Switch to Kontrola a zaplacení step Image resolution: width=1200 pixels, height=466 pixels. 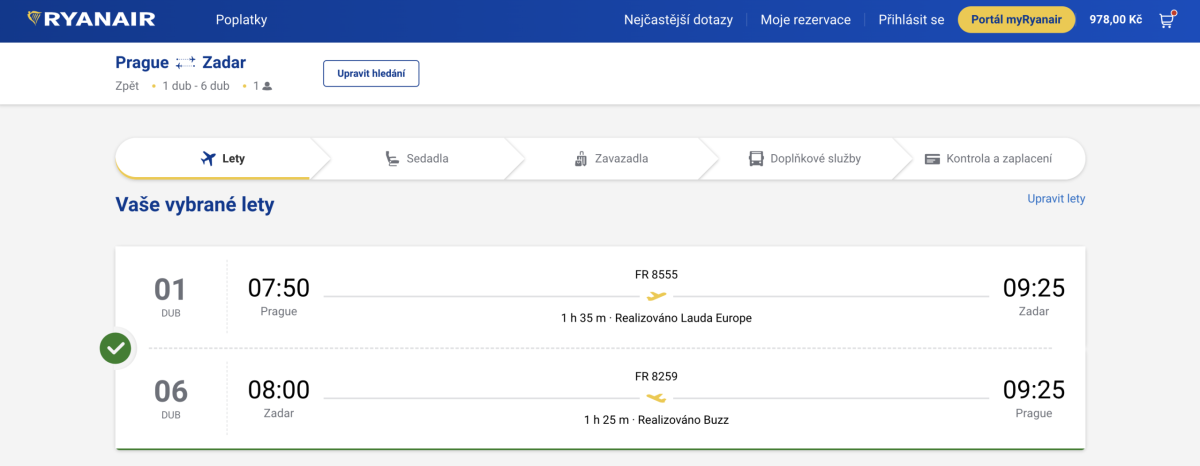(x=988, y=158)
